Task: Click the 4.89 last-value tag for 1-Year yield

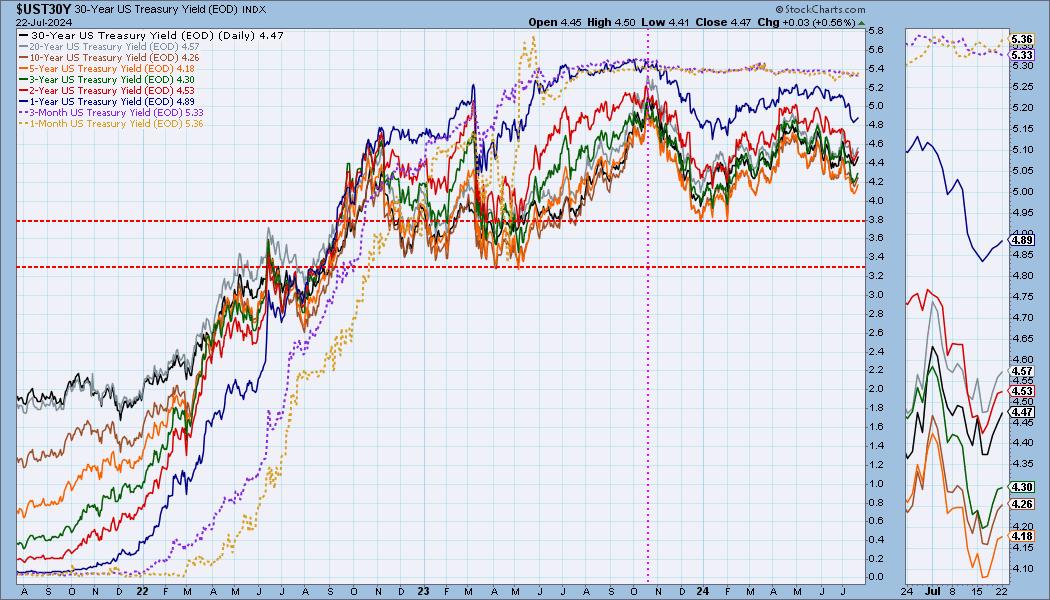Action: tap(1023, 240)
